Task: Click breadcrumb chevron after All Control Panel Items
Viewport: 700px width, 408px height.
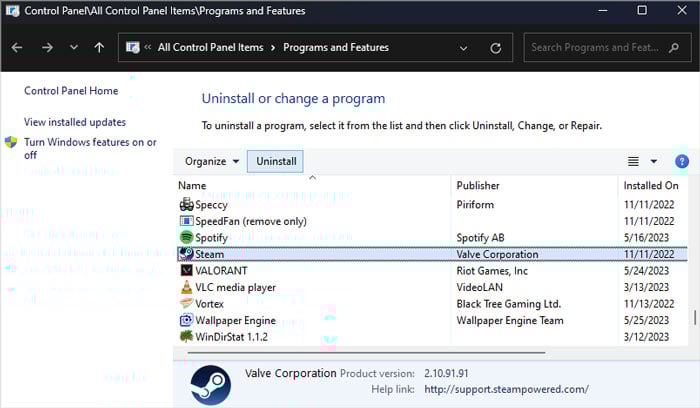Action: 273,47
